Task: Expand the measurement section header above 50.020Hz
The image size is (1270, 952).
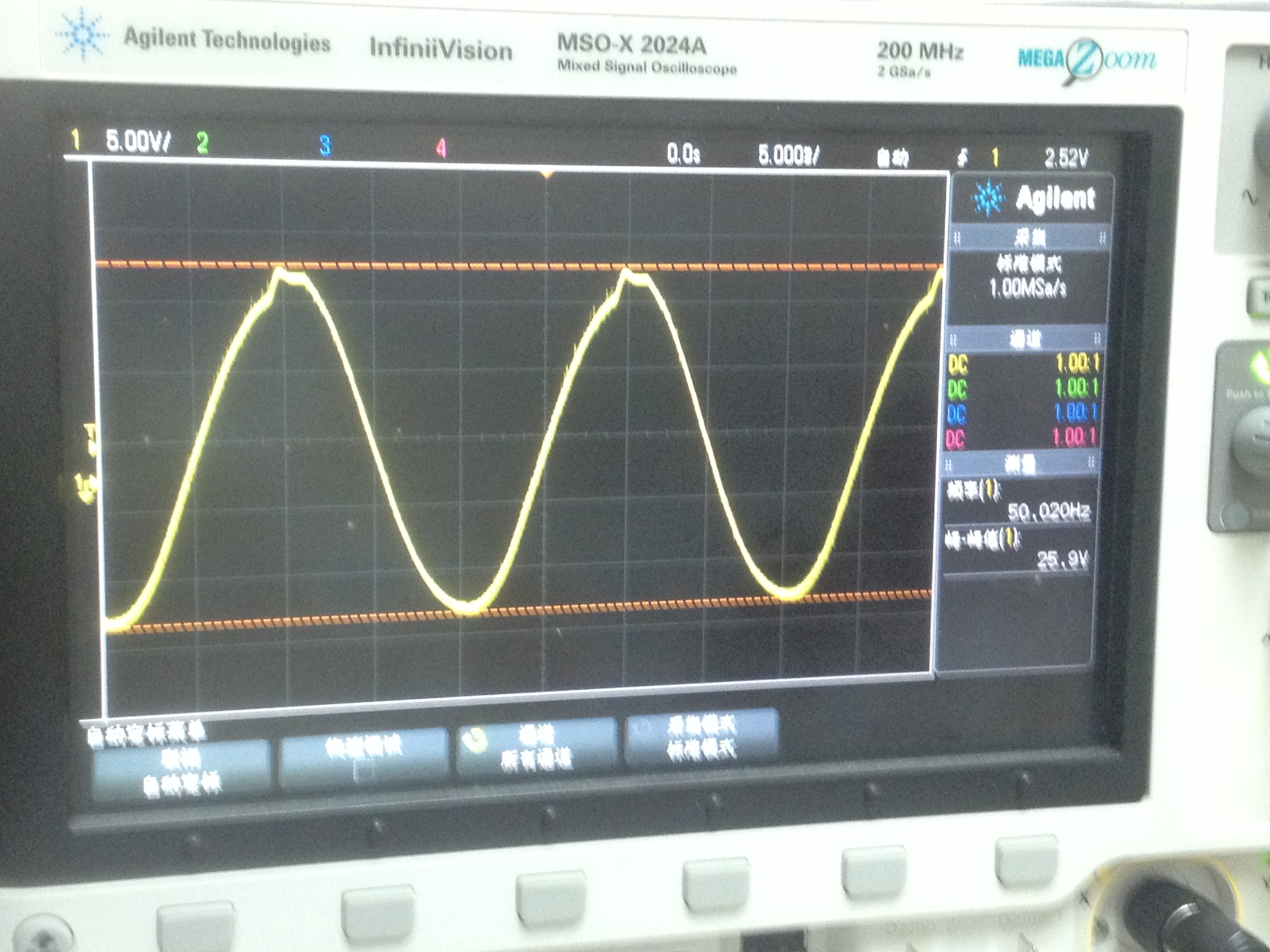Action: [1020, 464]
